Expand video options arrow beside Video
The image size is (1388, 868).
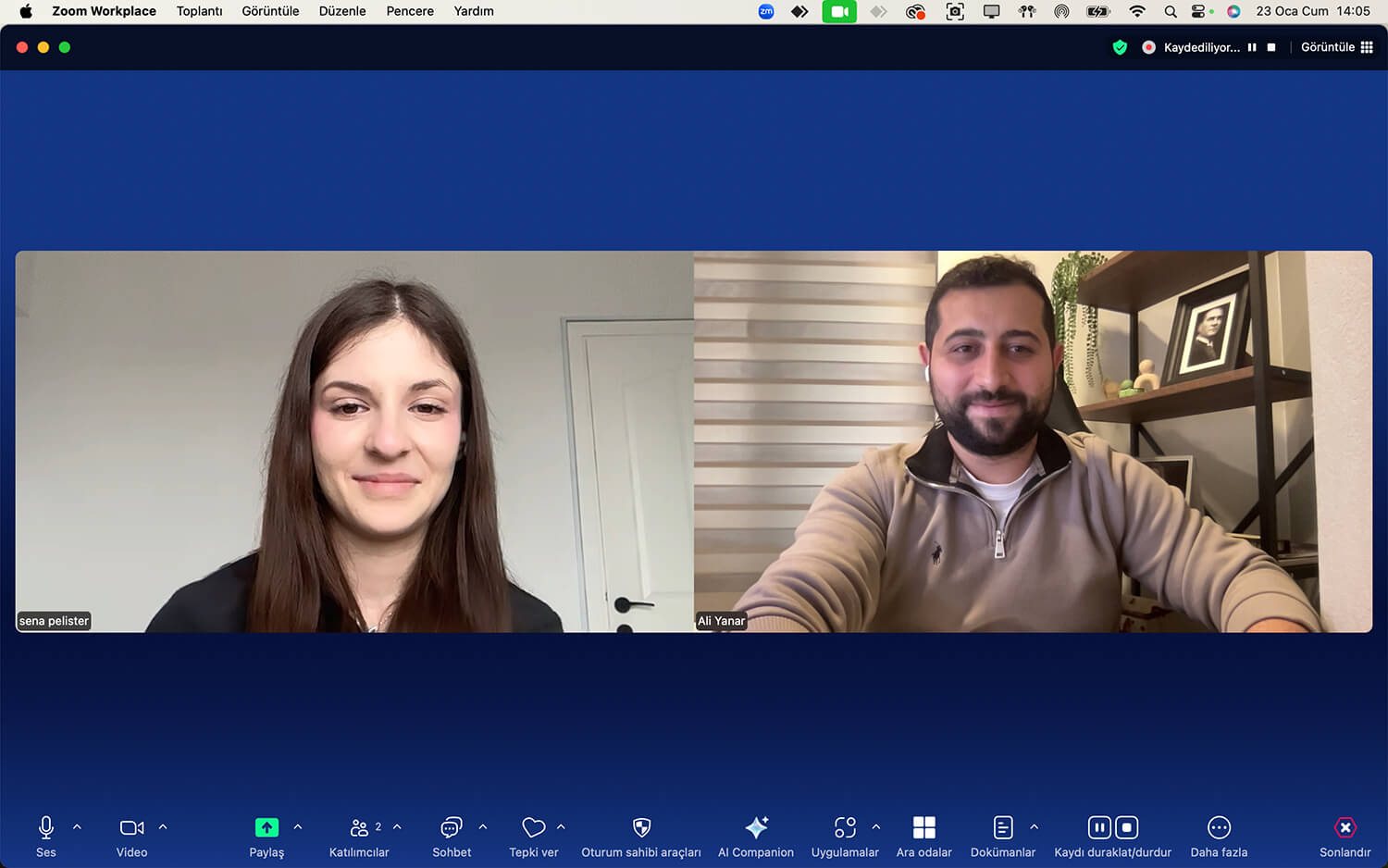[163, 827]
